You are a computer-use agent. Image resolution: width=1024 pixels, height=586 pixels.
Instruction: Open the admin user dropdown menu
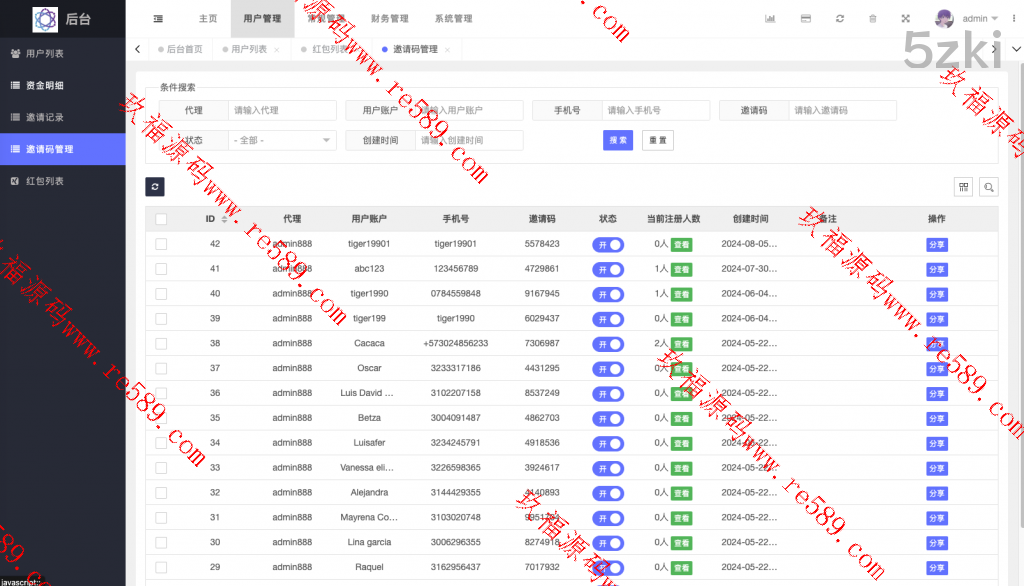[x=967, y=19]
